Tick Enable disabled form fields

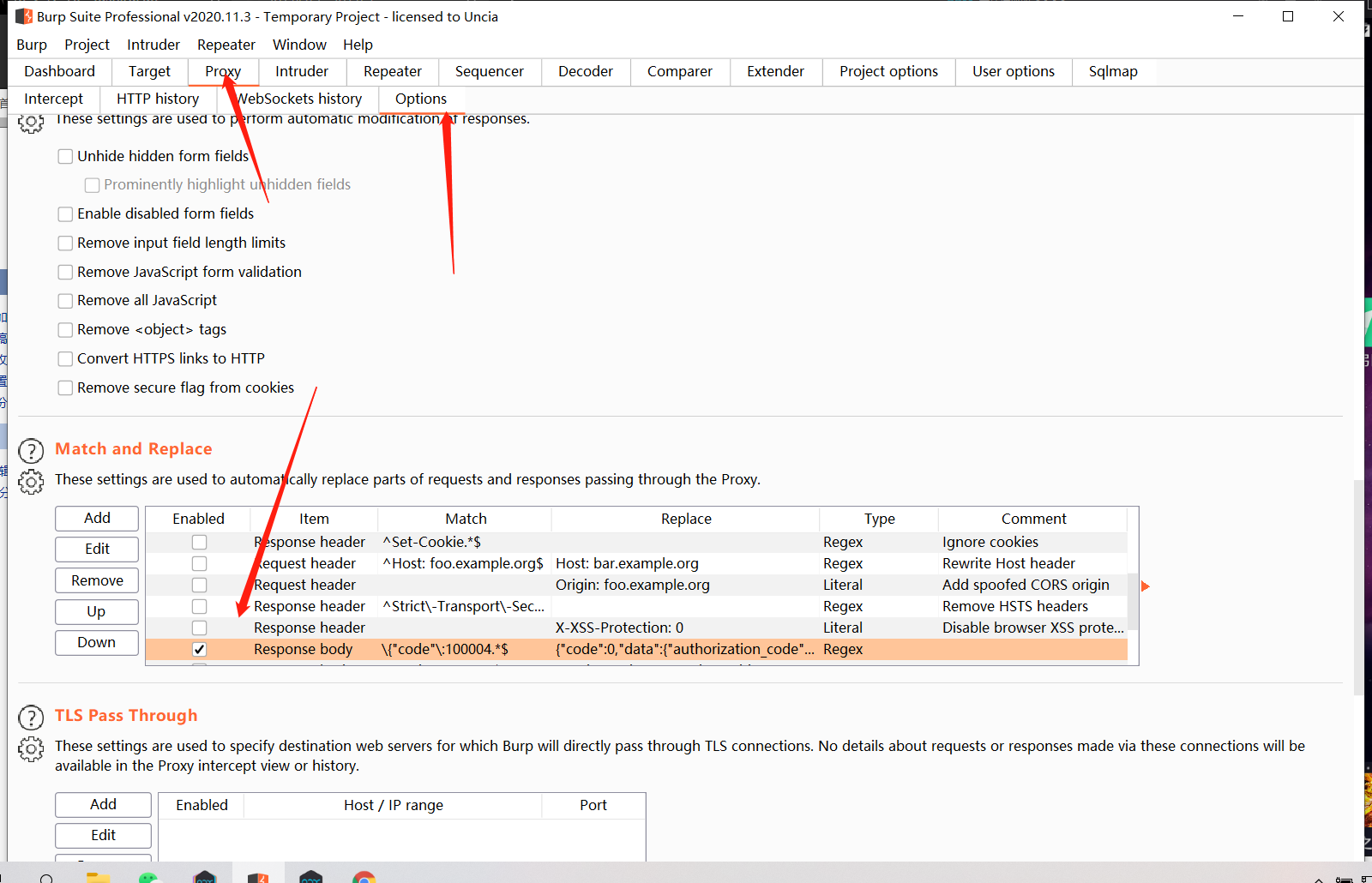coord(65,214)
